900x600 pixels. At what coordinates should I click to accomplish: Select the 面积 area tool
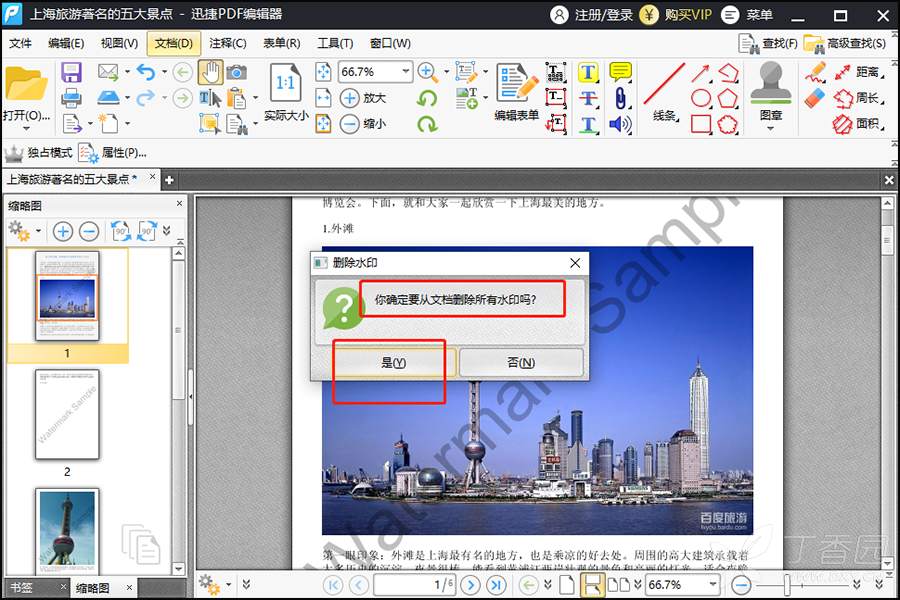coord(858,123)
